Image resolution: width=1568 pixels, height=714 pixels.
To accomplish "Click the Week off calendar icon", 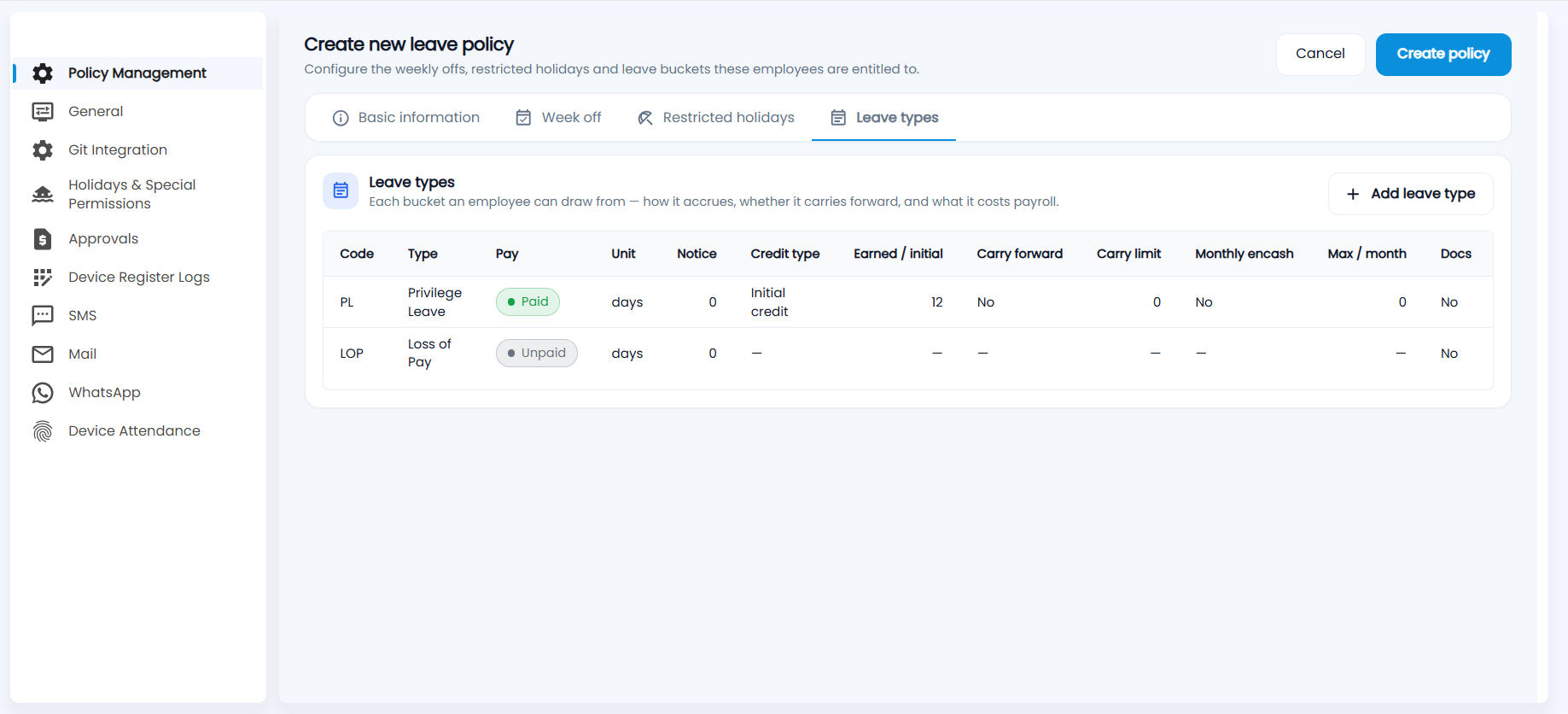I will pyautogui.click(x=523, y=118).
